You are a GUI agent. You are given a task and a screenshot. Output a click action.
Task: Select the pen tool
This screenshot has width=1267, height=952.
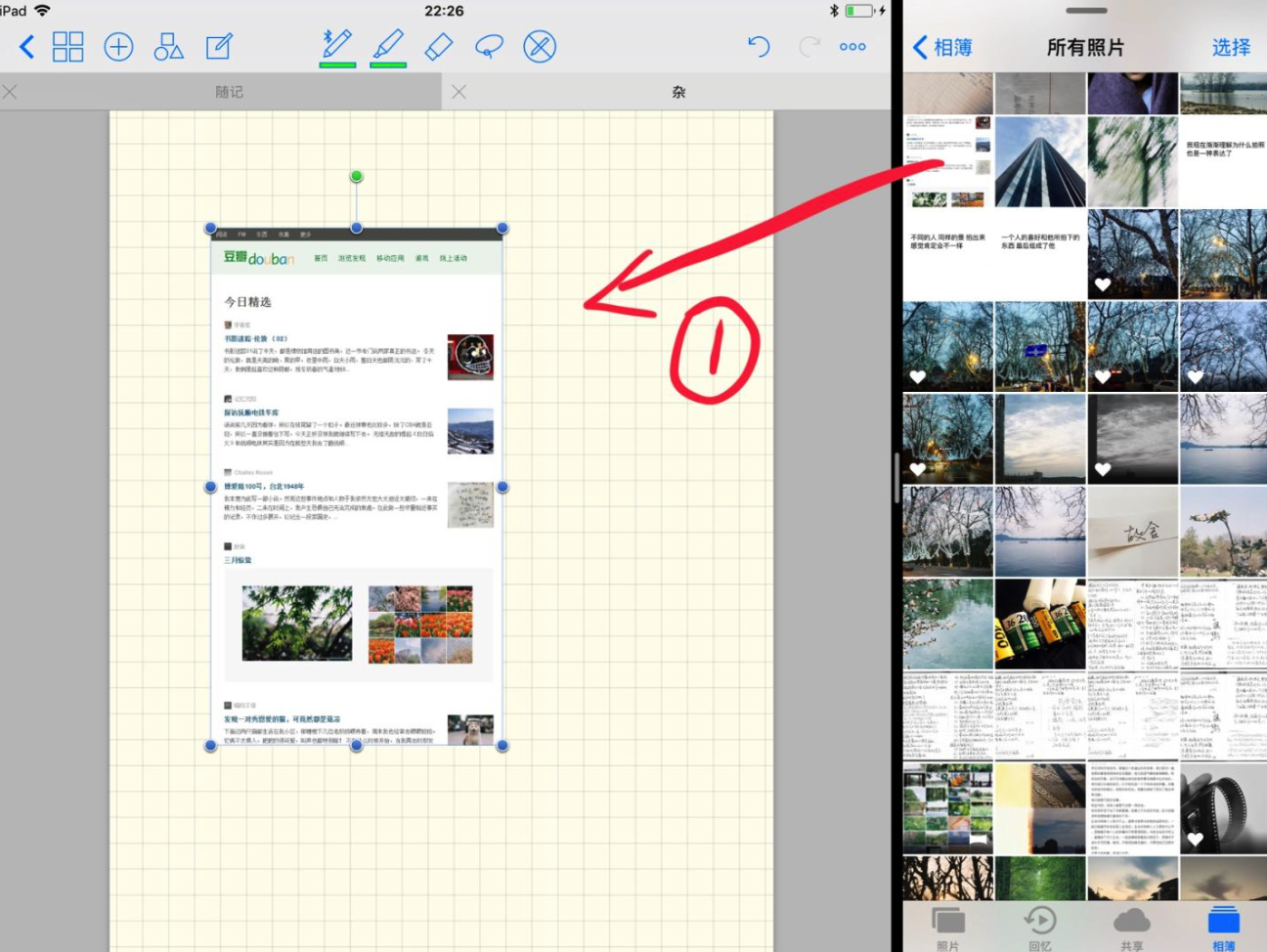coord(337,46)
